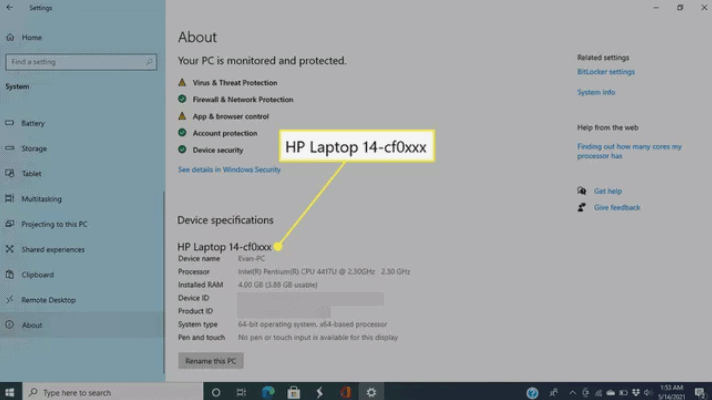
Task: Click the magnifier icon in Find a setting
Action: (x=149, y=62)
